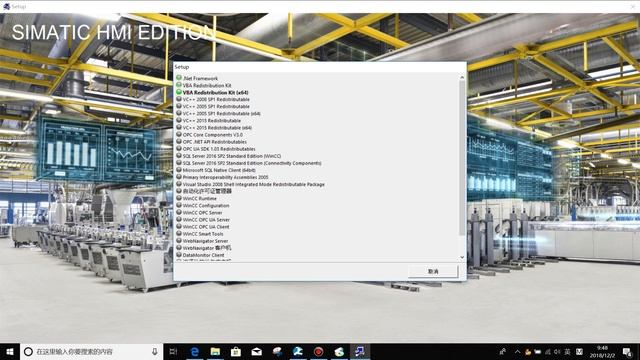The height and width of the screenshot is (360, 640).
Task: Select SQL Server 'Connectivity Components' row
Action: [252, 163]
